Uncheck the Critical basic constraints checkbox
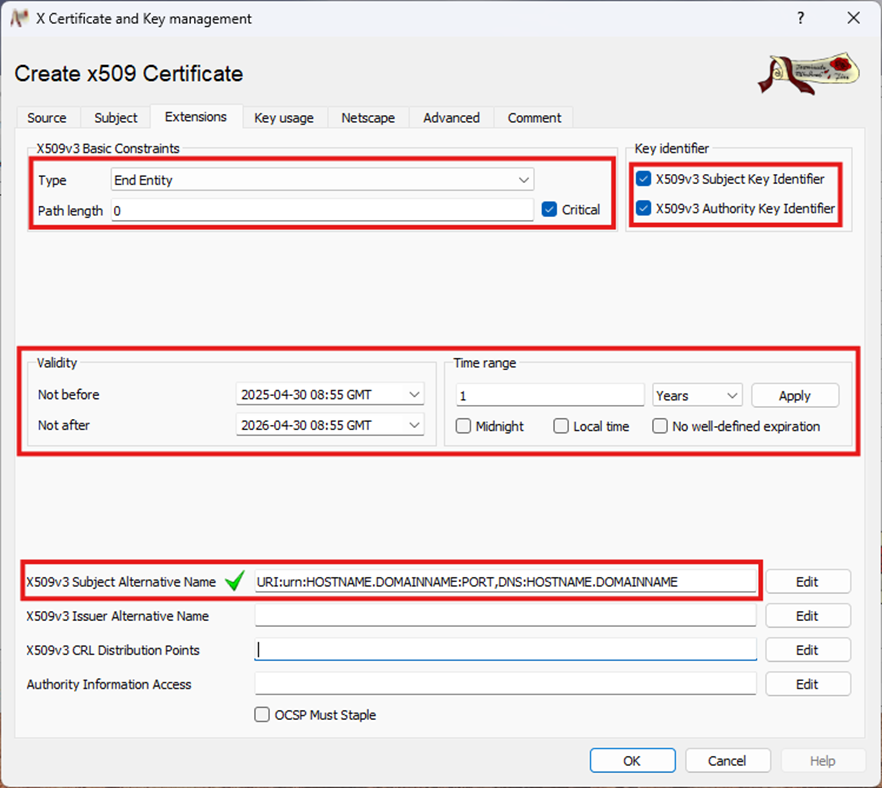Viewport: 882px width, 788px height. click(549, 210)
